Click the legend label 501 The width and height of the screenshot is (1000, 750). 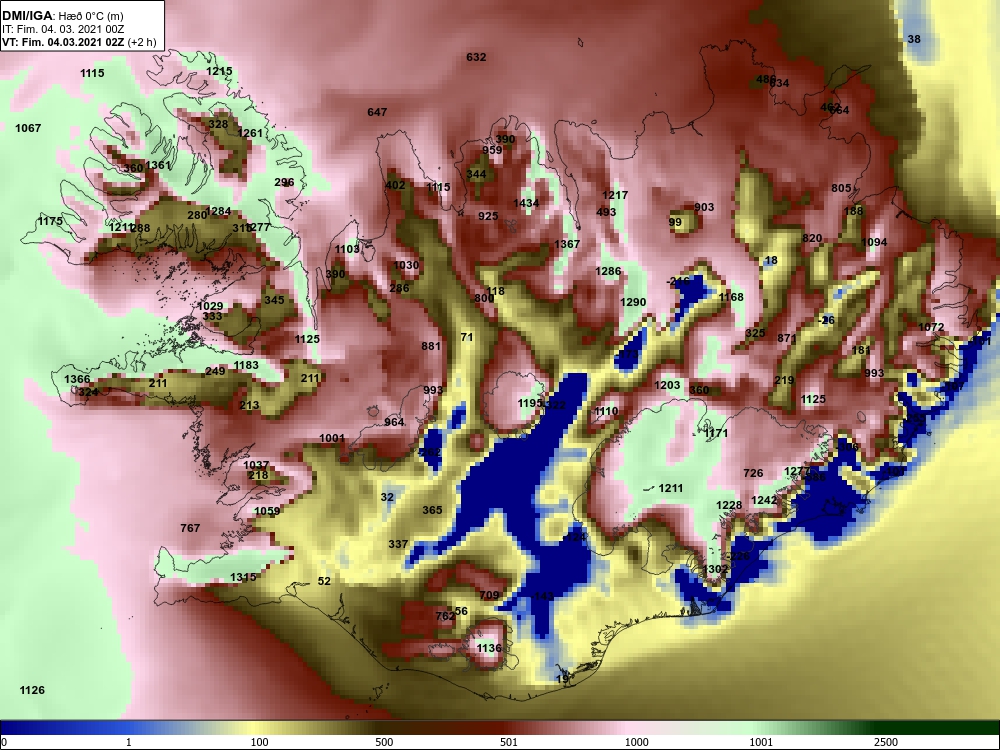508,742
